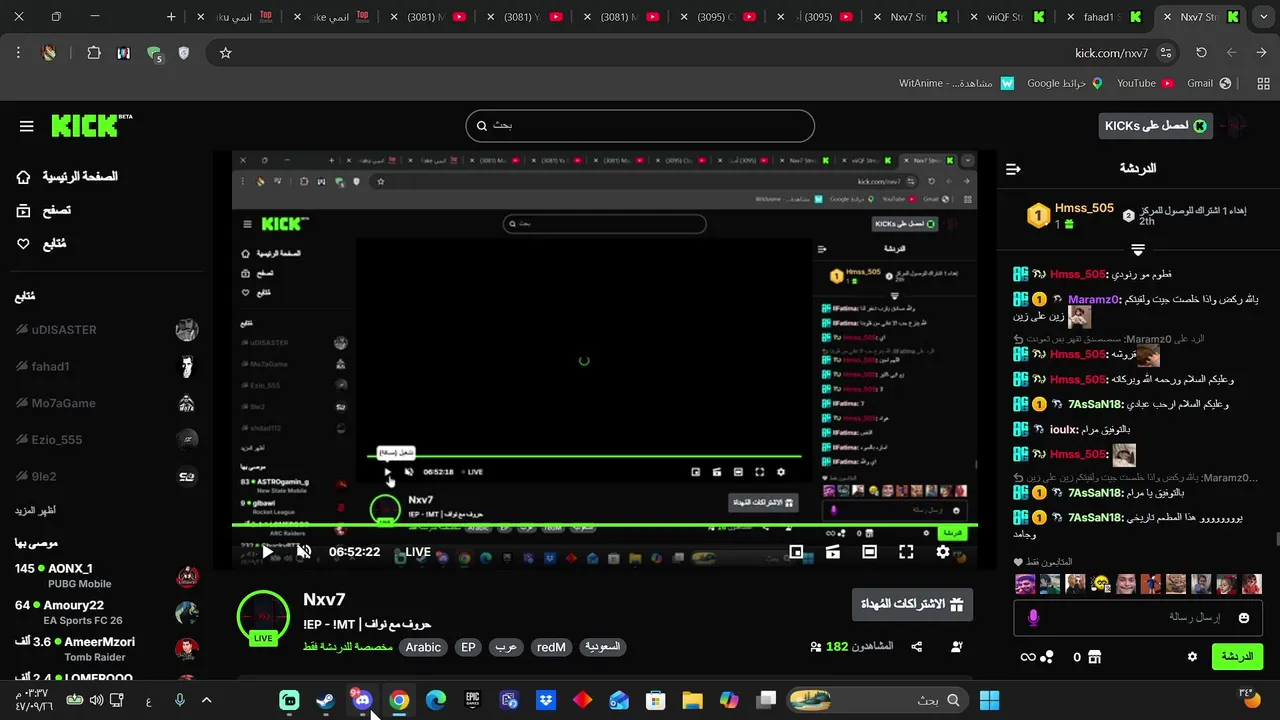The width and height of the screenshot is (1280, 720).
Task: Toggle fullscreen in the player
Action: tap(906, 552)
